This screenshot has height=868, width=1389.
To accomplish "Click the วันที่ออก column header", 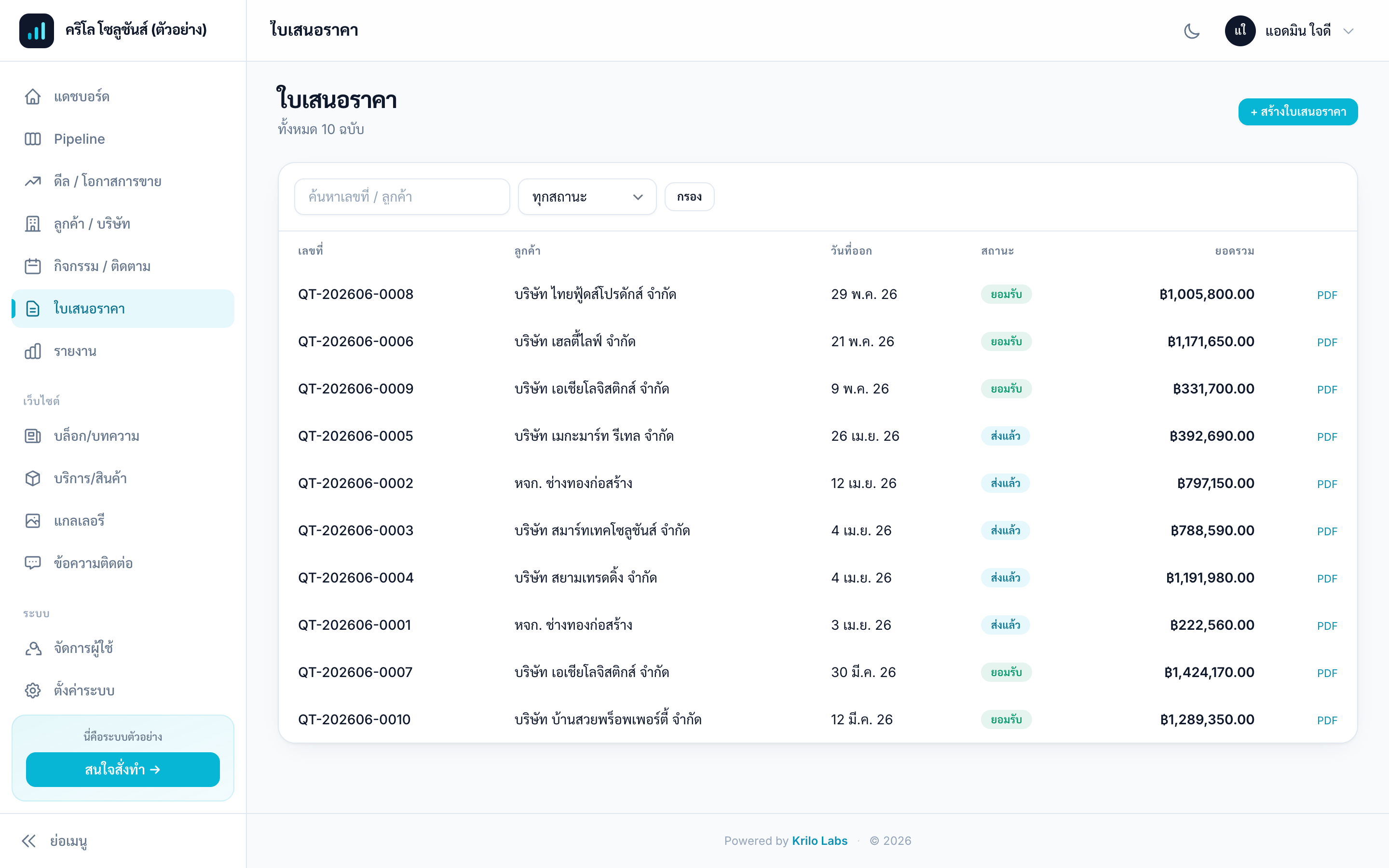I will point(851,251).
